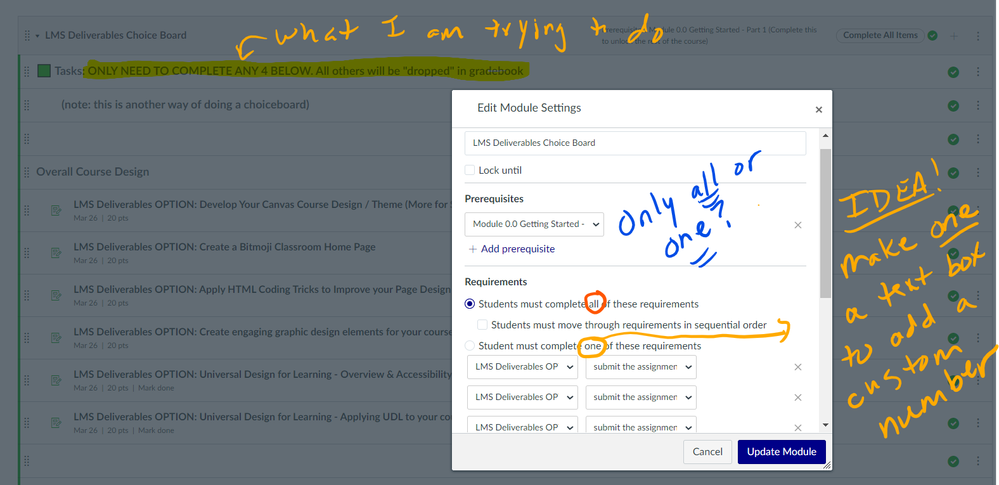Viewport: 999px width, 485px height.
Task: Select 'Students must complete all' radio option
Action: point(471,304)
